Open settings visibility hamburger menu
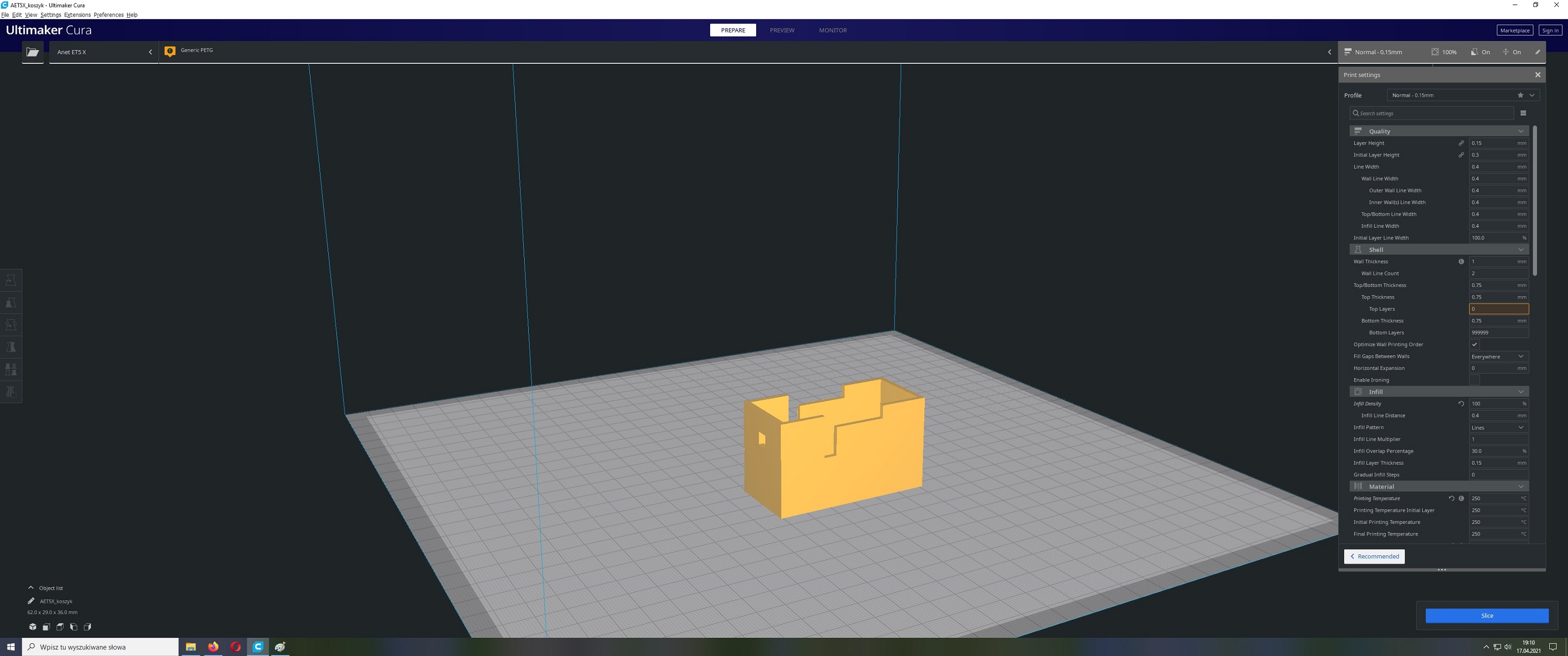 point(1523,113)
